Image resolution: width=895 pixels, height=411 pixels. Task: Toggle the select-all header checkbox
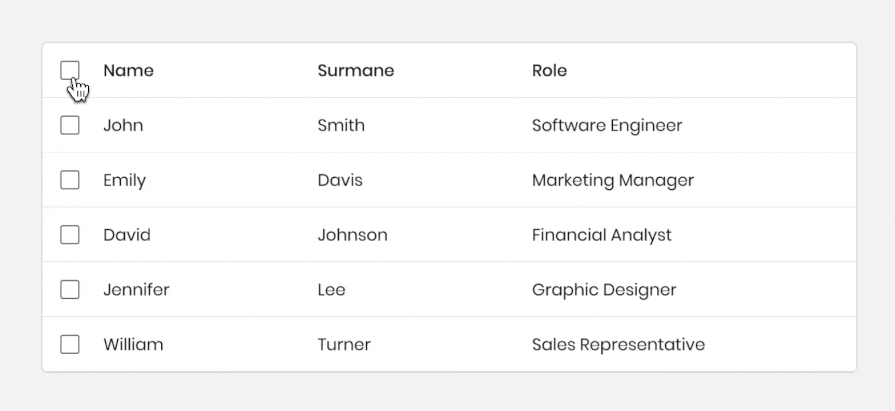(70, 70)
